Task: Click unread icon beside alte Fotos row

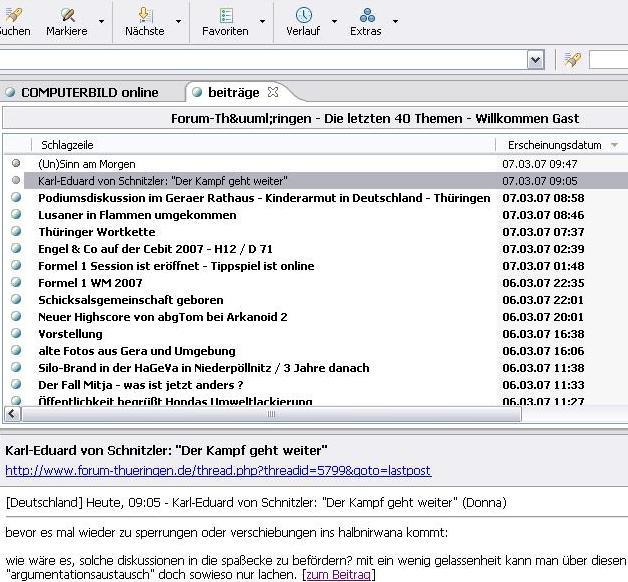Action: point(16,350)
